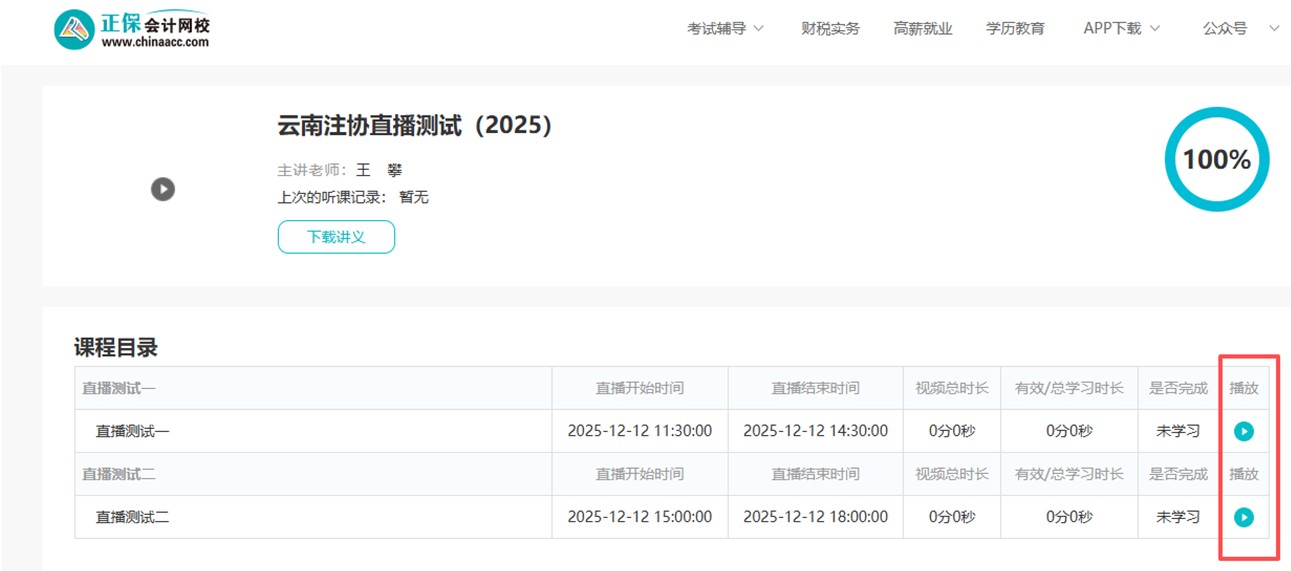Expand the 考试辅导 dropdown menu
Image resolution: width=1291 pixels, height=571 pixels.
click(725, 29)
